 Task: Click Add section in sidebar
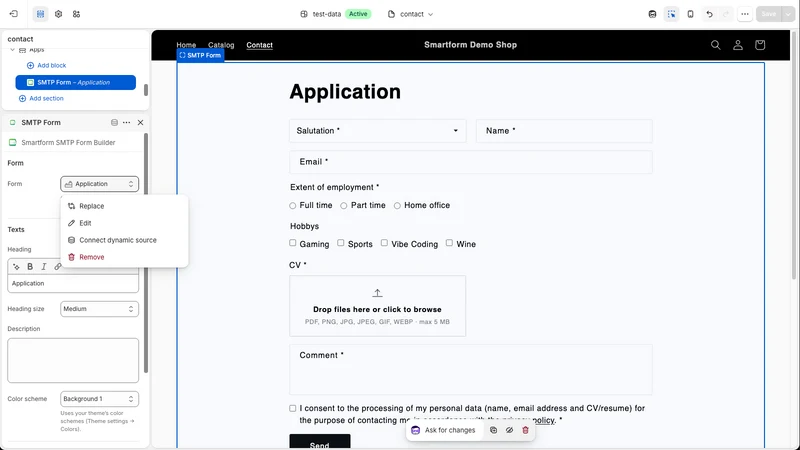point(41,98)
